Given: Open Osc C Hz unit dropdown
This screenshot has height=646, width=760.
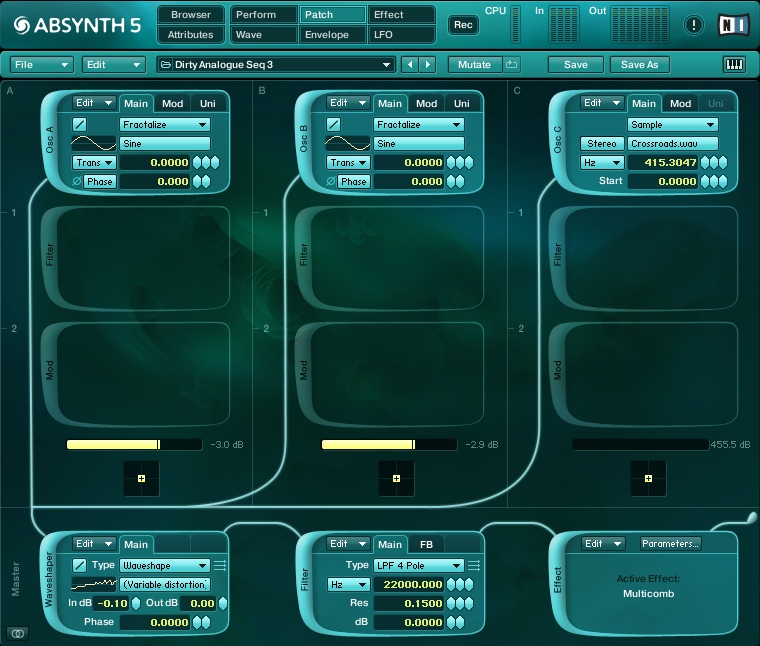Looking at the screenshot, I should point(602,162).
